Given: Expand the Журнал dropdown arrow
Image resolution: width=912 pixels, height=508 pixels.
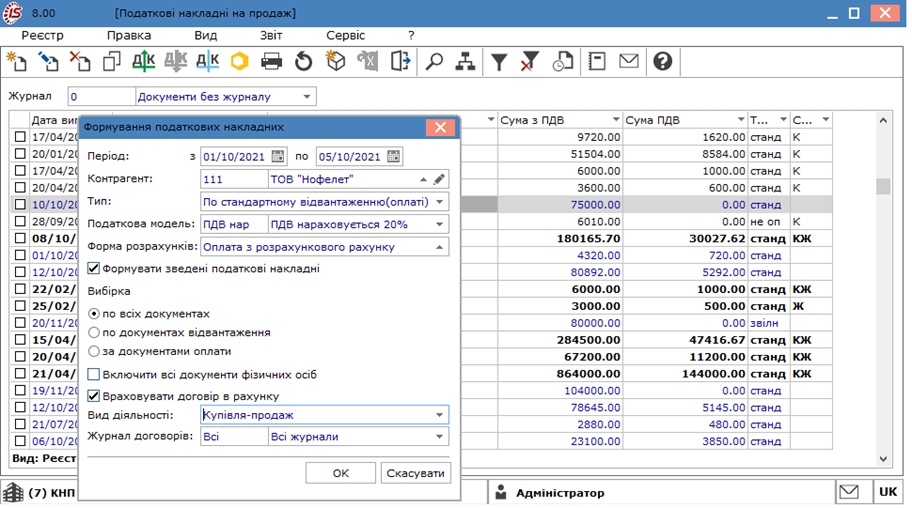Looking at the screenshot, I should pos(307,97).
